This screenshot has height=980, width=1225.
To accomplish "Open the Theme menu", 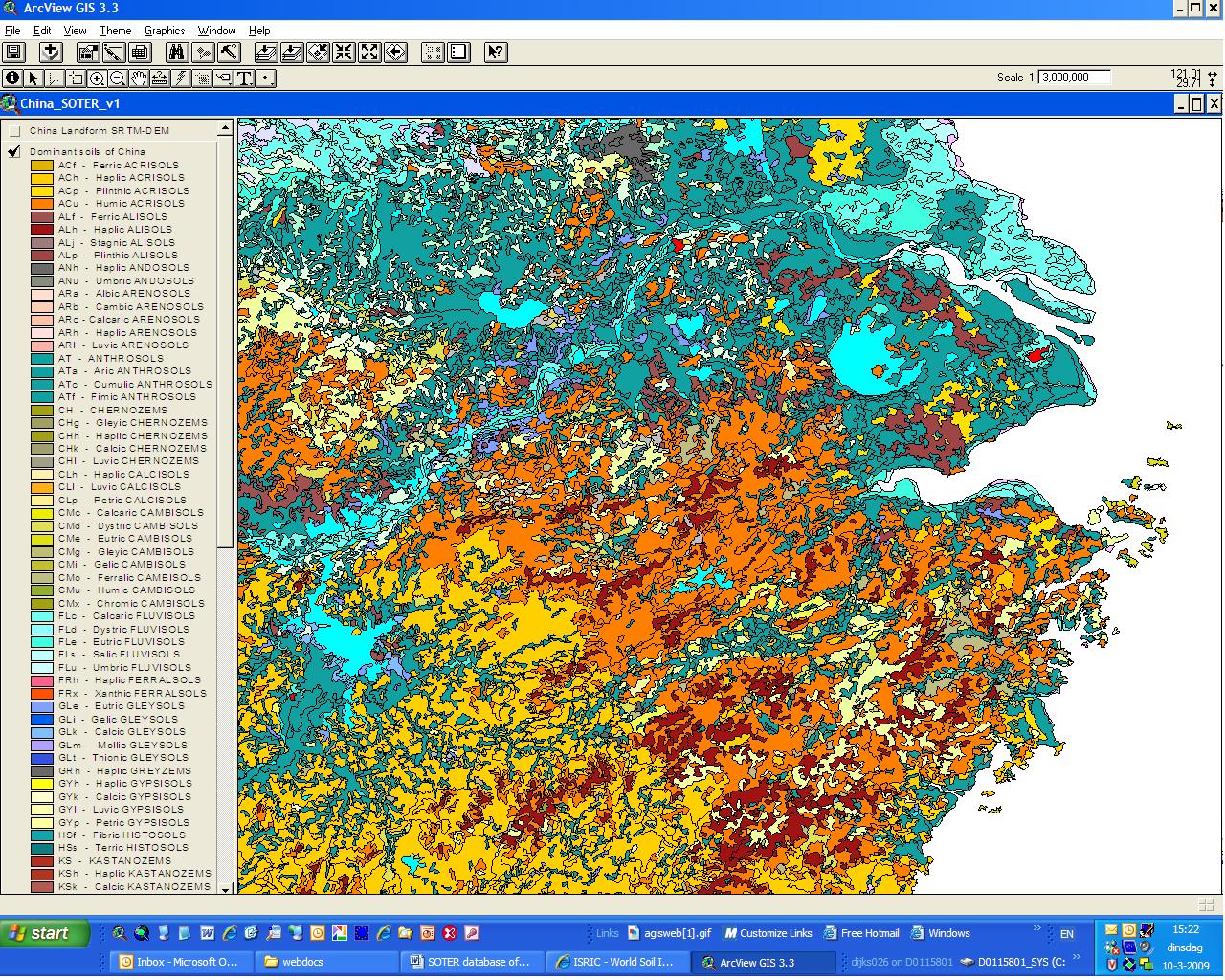I will click(x=115, y=31).
